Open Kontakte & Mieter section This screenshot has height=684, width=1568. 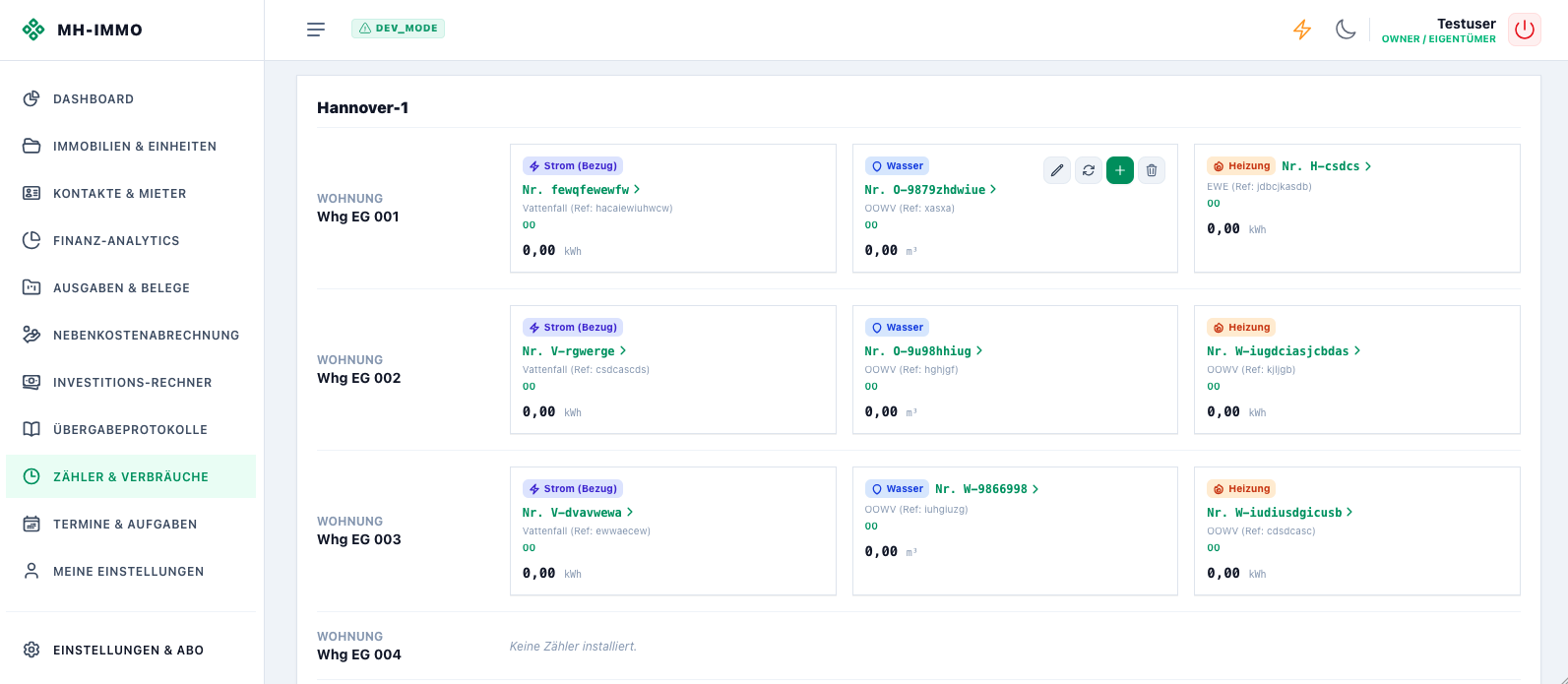click(x=131, y=193)
